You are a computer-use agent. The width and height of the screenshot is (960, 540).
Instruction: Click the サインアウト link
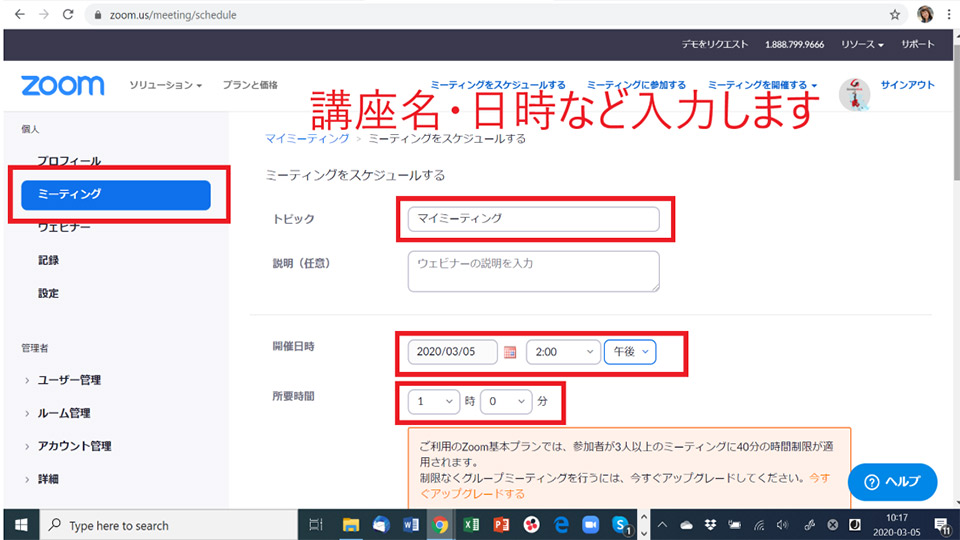click(x=907, y=84)
